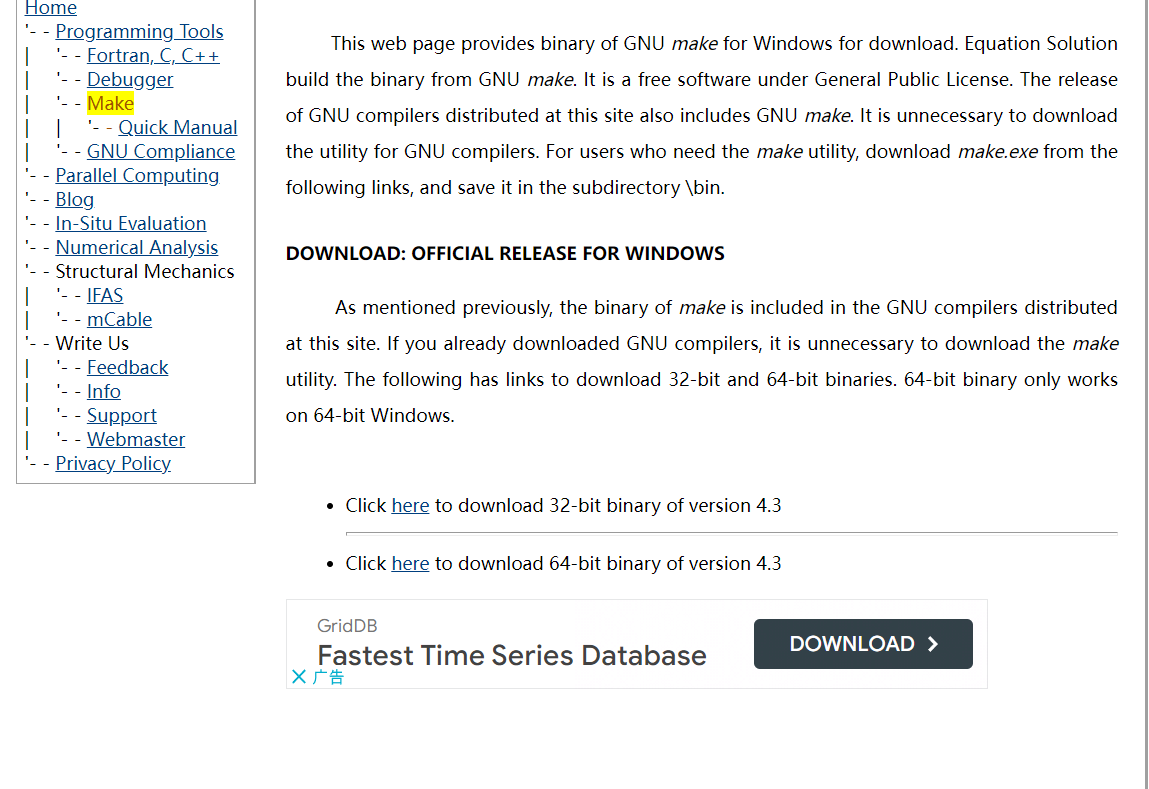Open the Programming Tools menu link
1149x789 pixels.
pyautogui.click(x=139, y=32)
